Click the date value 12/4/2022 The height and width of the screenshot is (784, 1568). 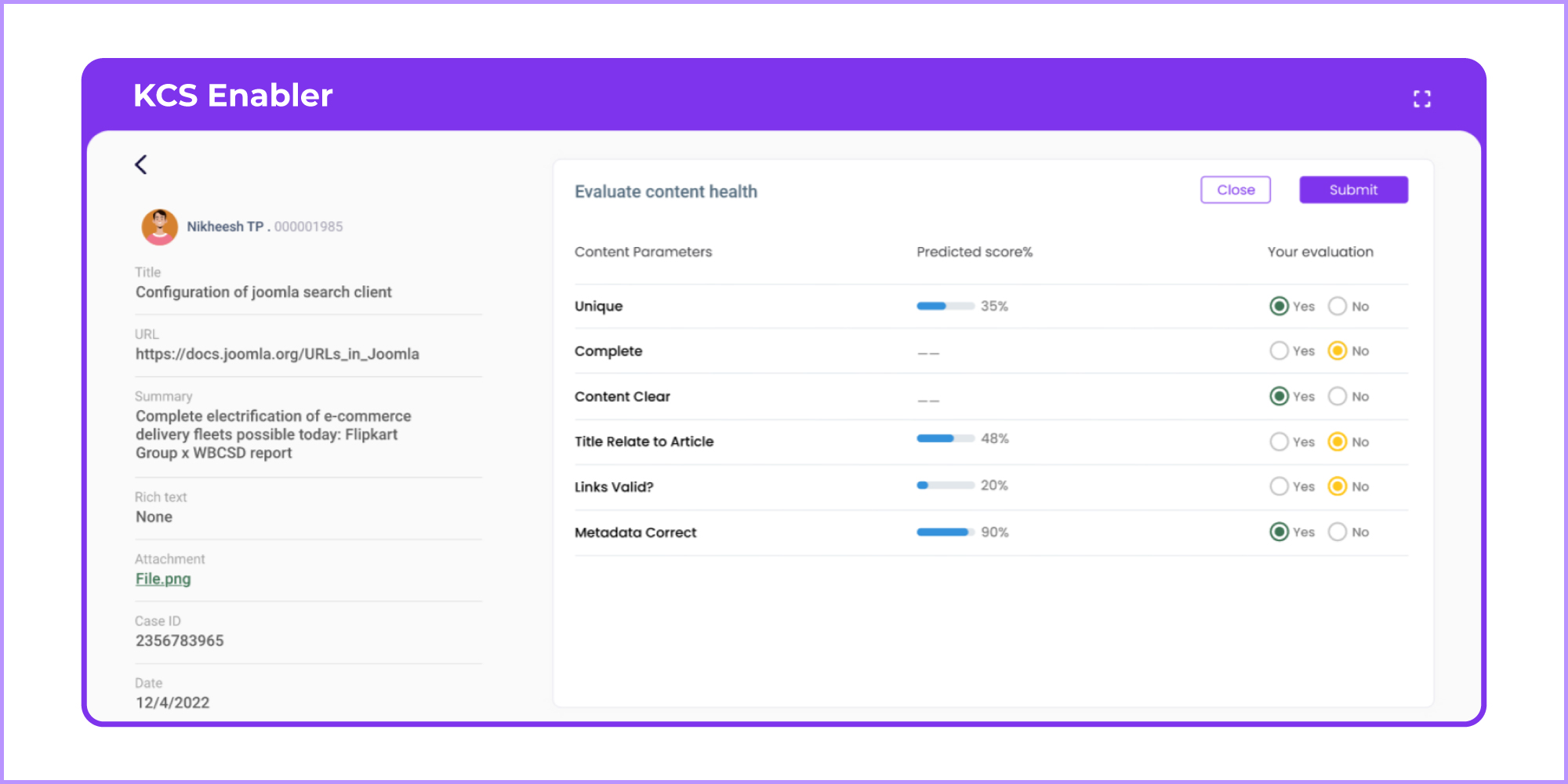tap(172, 702)
